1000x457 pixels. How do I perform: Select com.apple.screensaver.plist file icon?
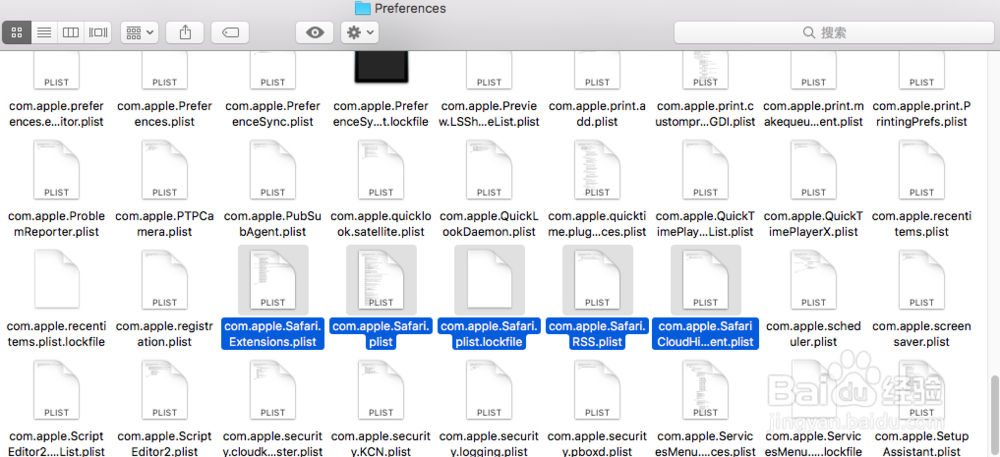pyautogui.click(x=922, y=279)
